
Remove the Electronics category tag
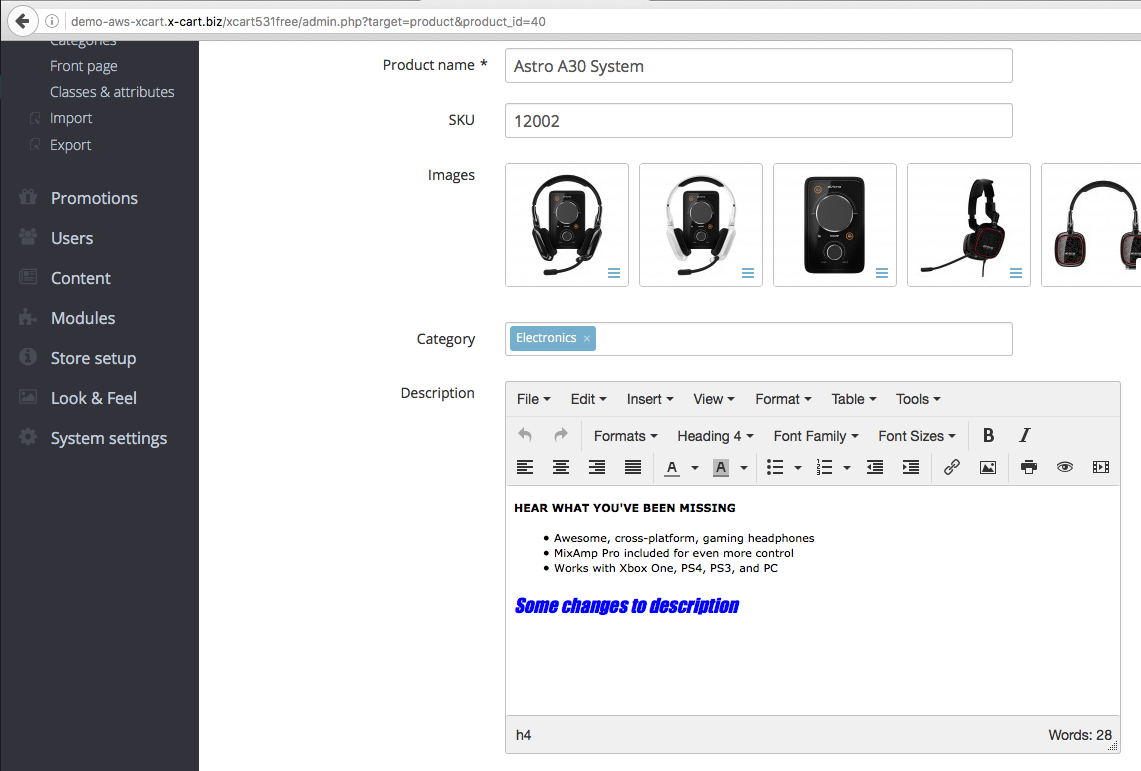(x=587, y=339)
